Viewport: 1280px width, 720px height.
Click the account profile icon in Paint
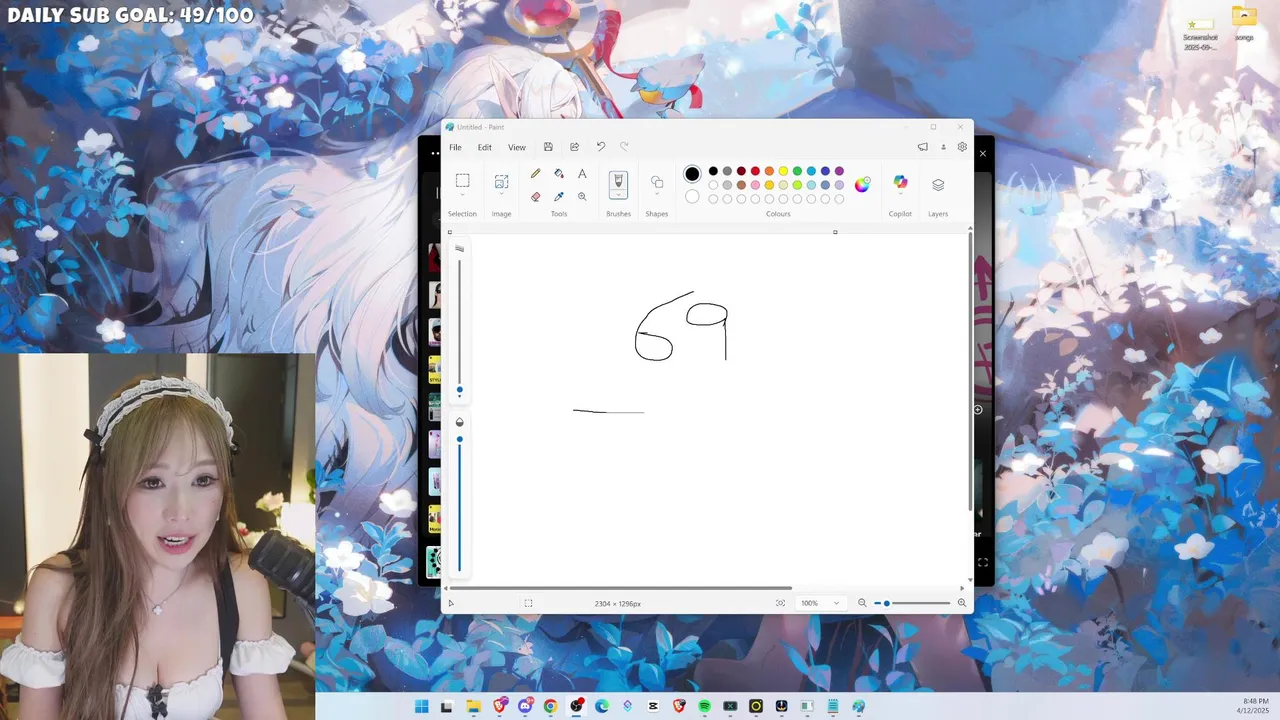943,147
